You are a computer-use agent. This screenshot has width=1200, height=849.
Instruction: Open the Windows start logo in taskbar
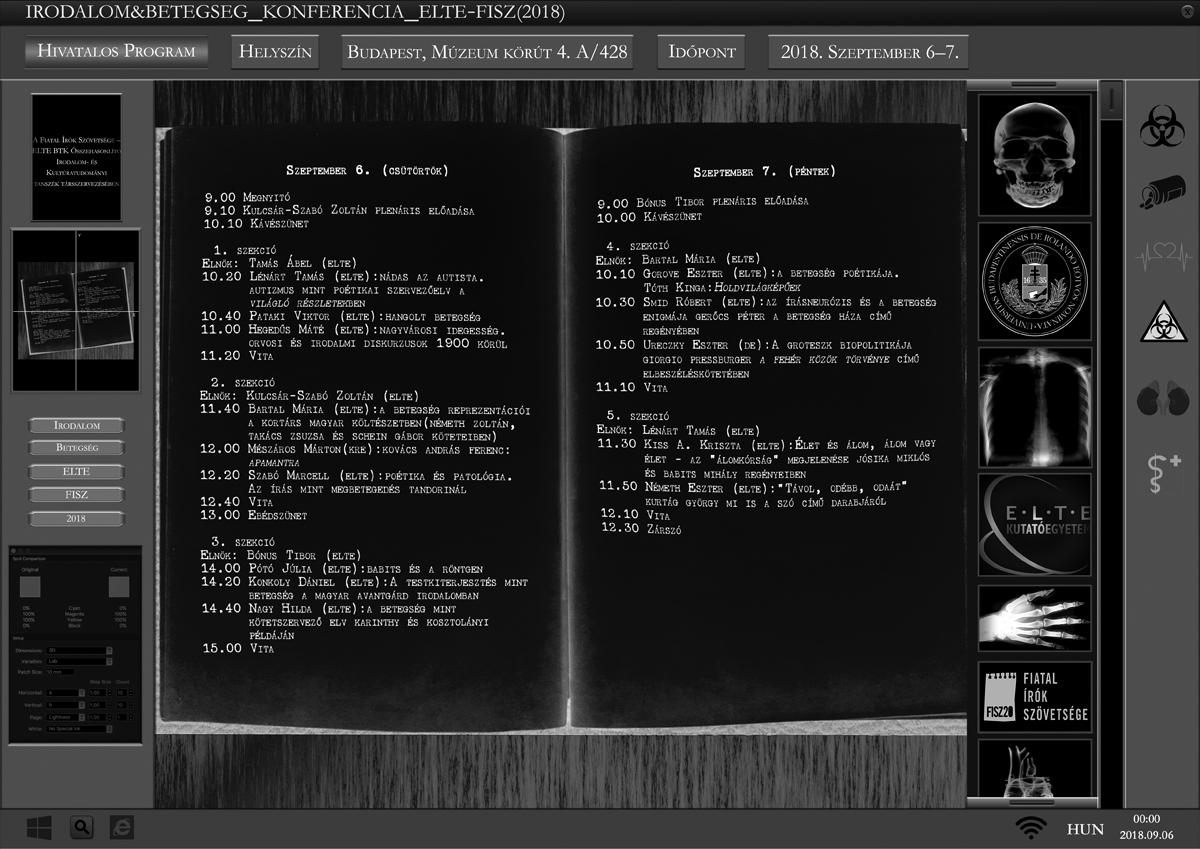39,828
